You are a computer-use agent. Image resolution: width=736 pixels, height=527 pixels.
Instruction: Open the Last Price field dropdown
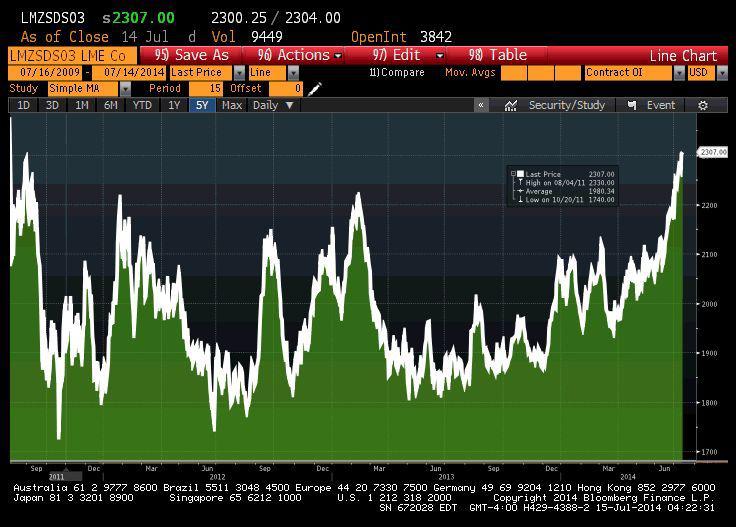[239, 73]
